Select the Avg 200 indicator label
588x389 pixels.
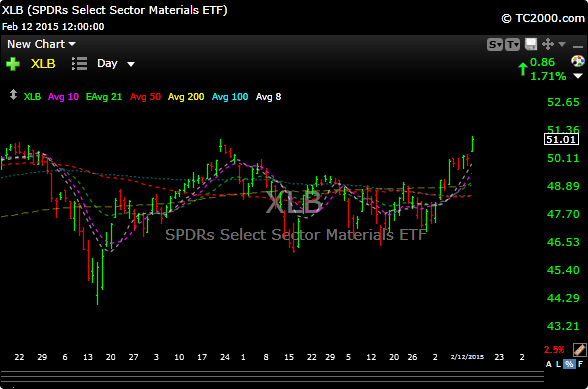click(x=186, y=97)
